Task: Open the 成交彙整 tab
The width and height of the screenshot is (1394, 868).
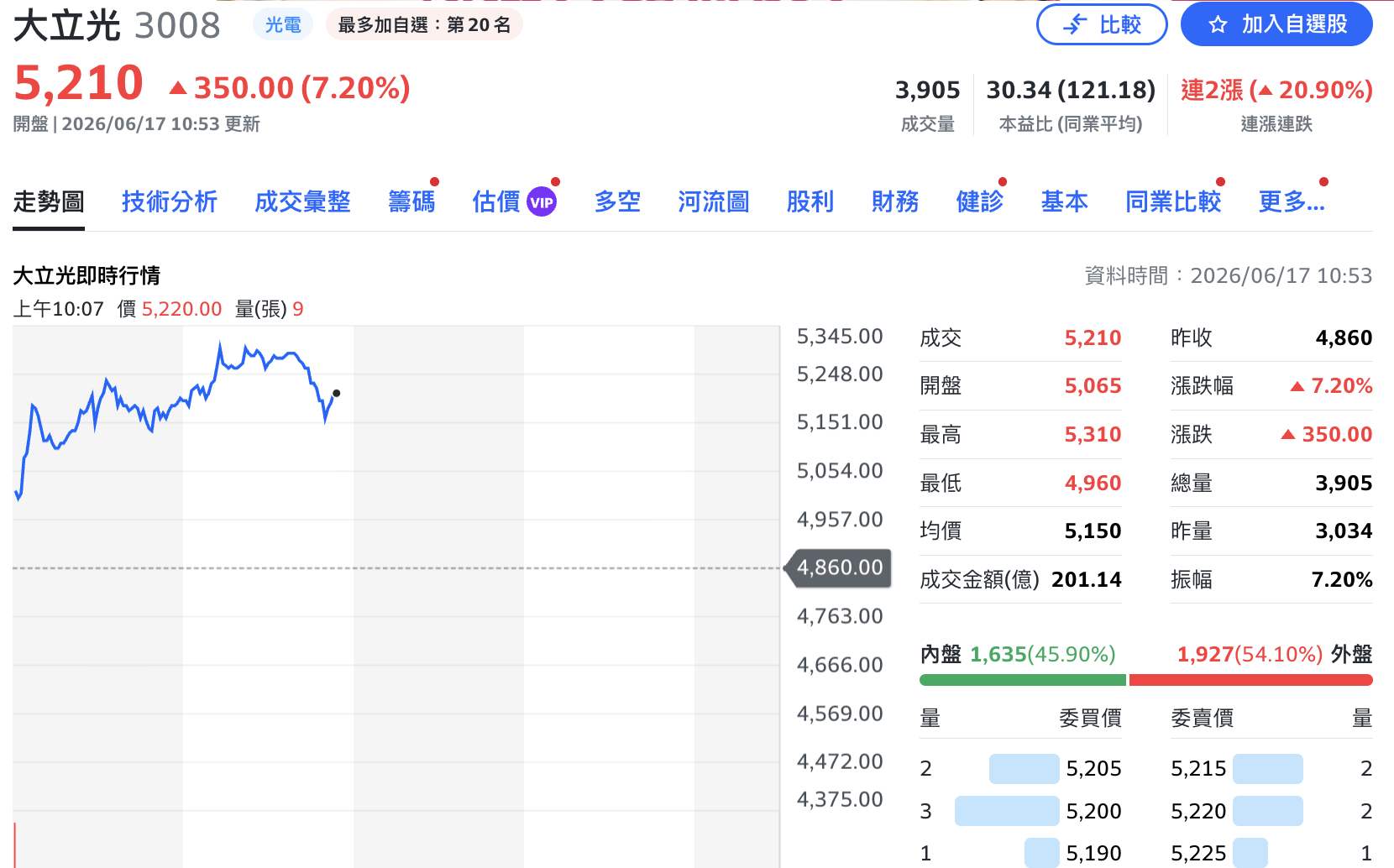Action: point(302,201)
